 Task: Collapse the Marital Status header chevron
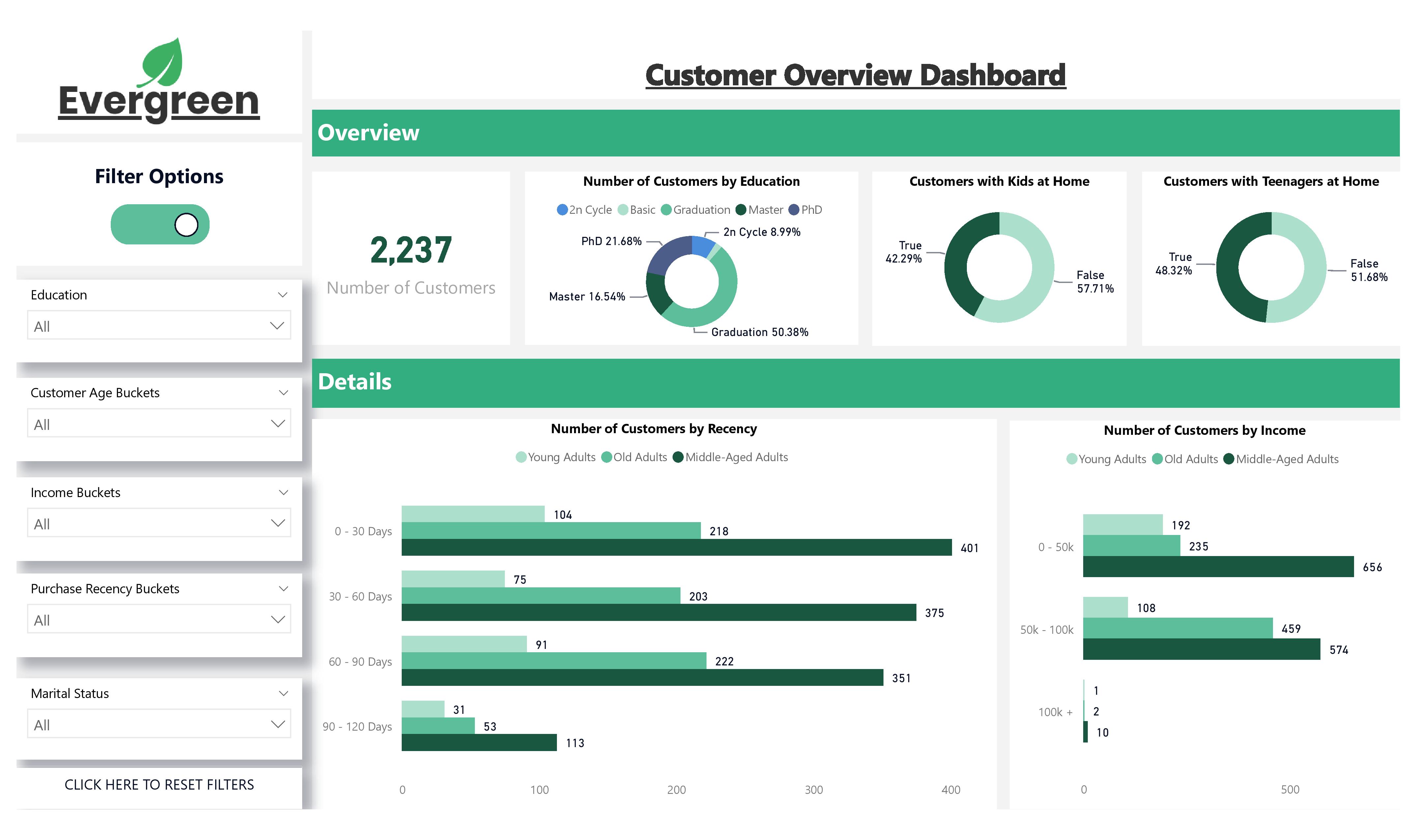tap(283, 693)
